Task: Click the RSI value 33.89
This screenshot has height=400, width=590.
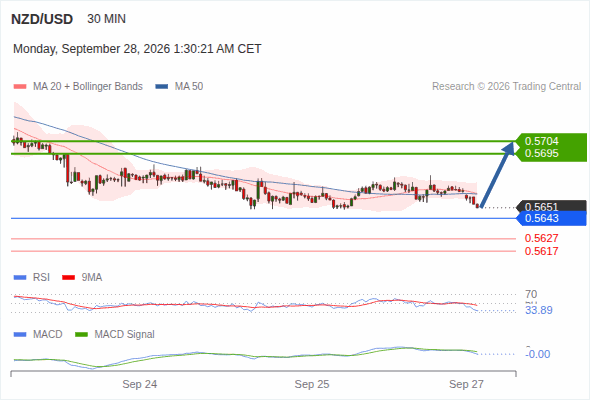Action: coord(539,310)
